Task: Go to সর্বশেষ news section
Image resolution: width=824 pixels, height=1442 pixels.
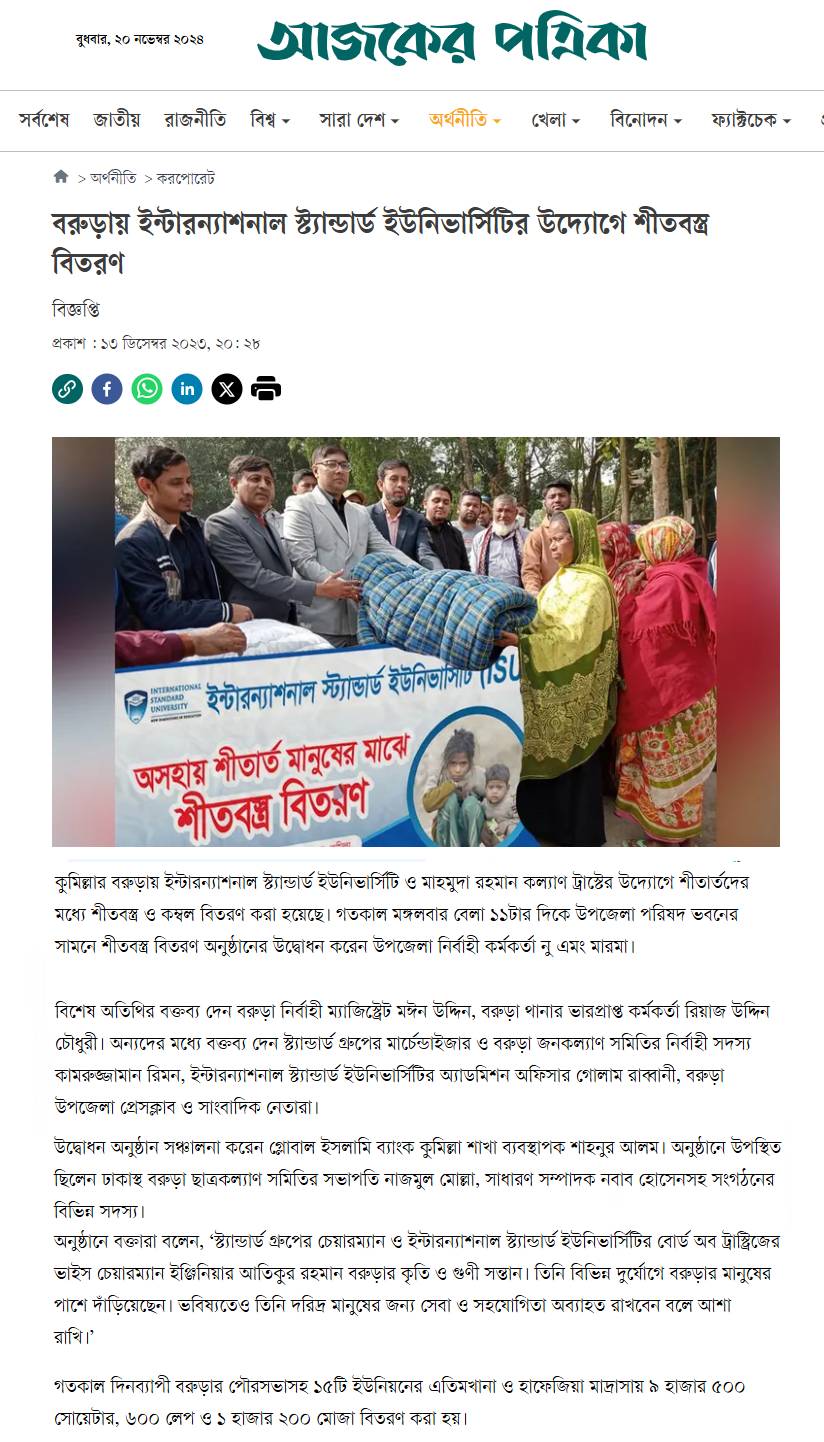Action: [44, 120]
